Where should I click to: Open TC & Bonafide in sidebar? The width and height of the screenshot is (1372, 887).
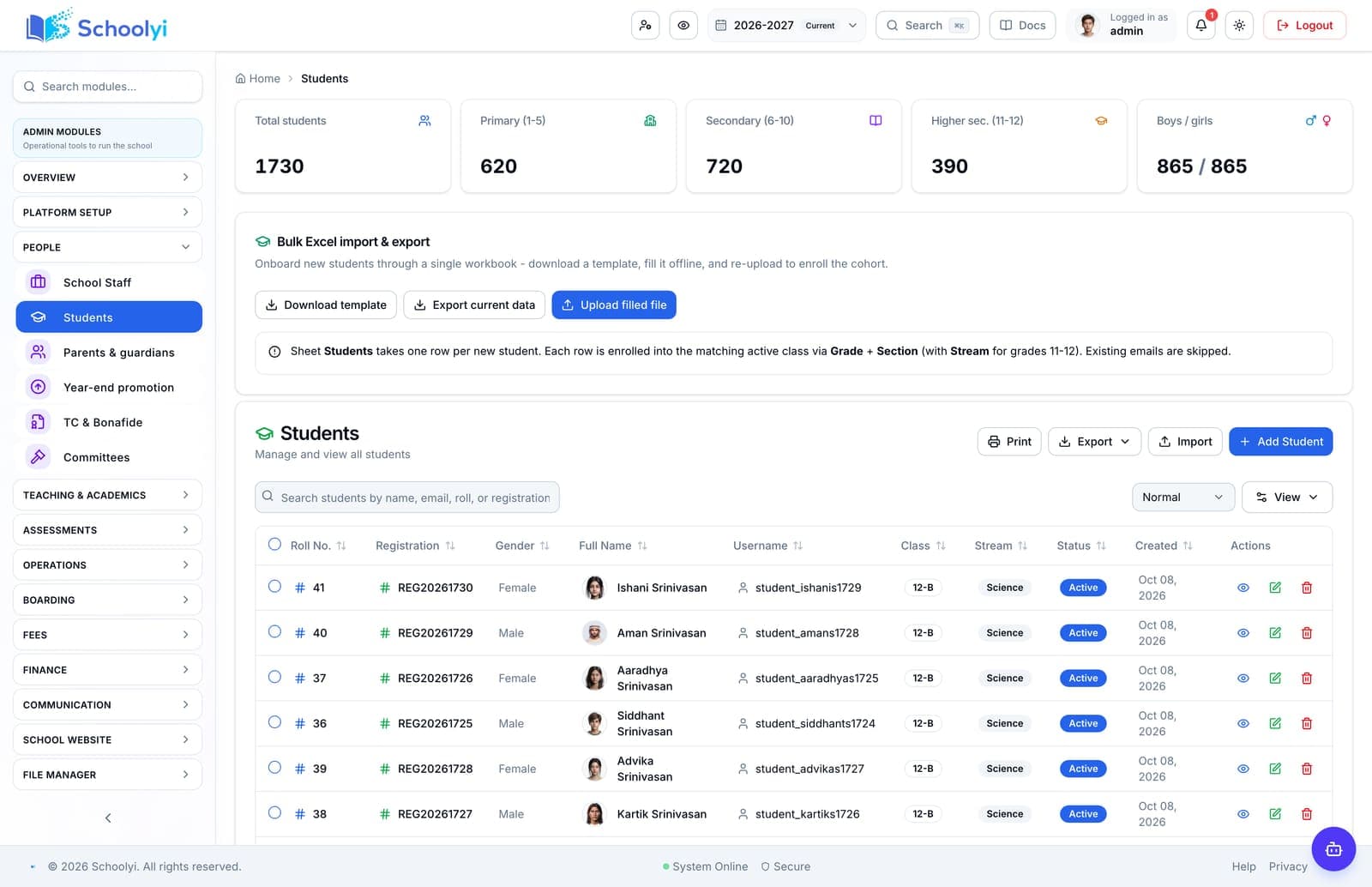tap(109, 422)
